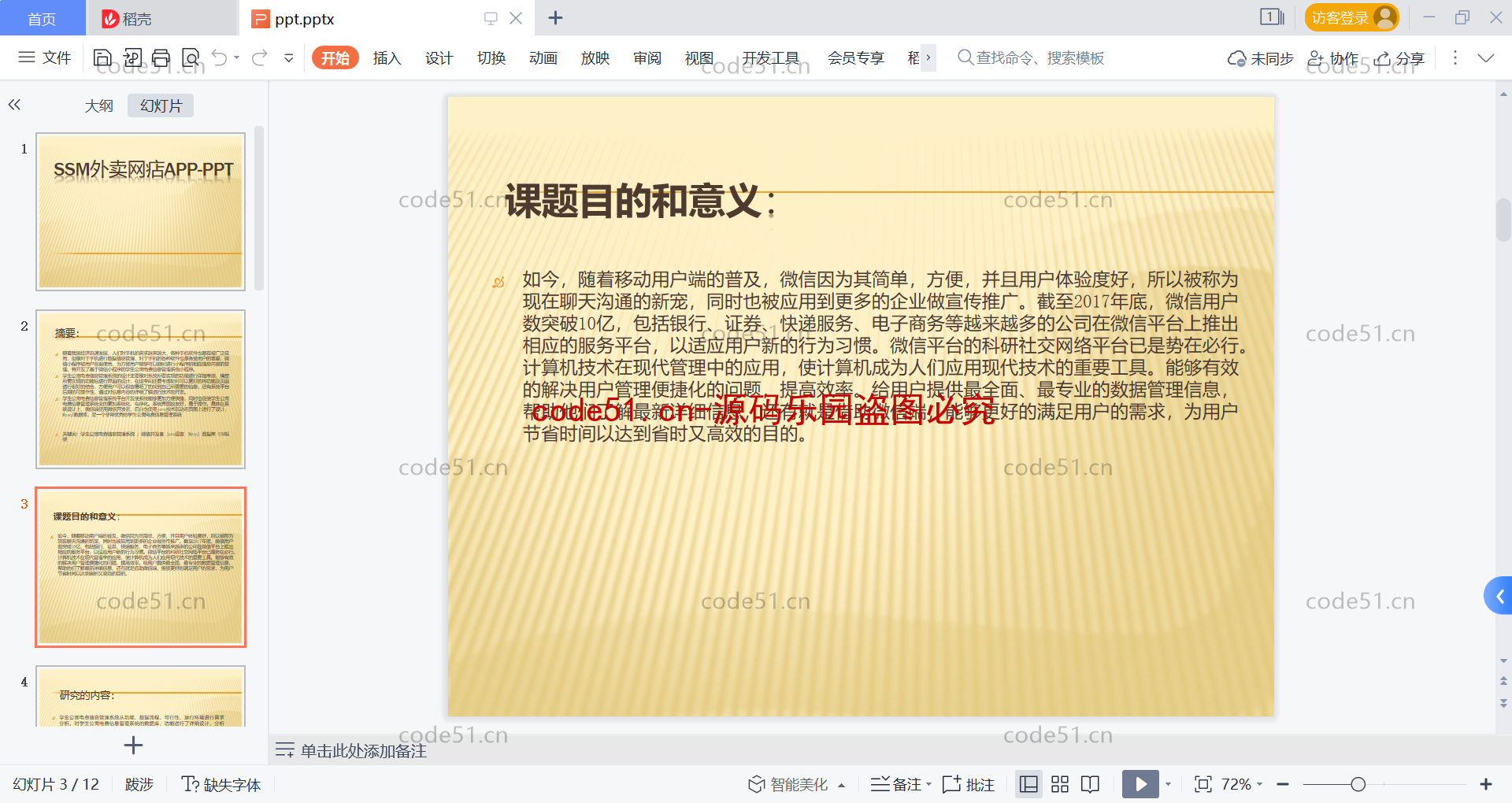Open the 动画 ribbon tab
This screenshot has width=1512, height=803.
(x=543, y=57)
